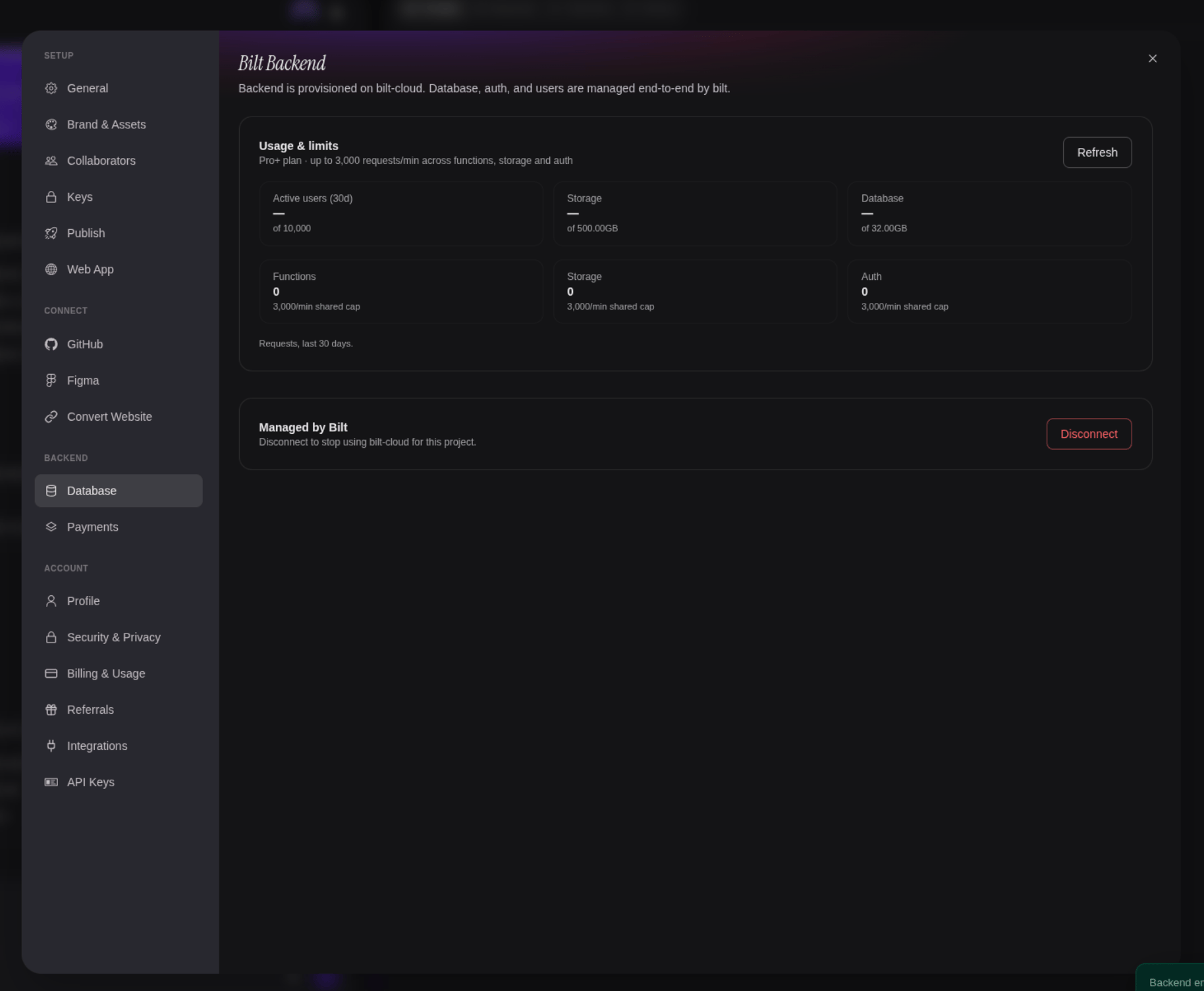Click the Web App globe icon
This screenshot has height=991, width=1204.
(51, 269)
